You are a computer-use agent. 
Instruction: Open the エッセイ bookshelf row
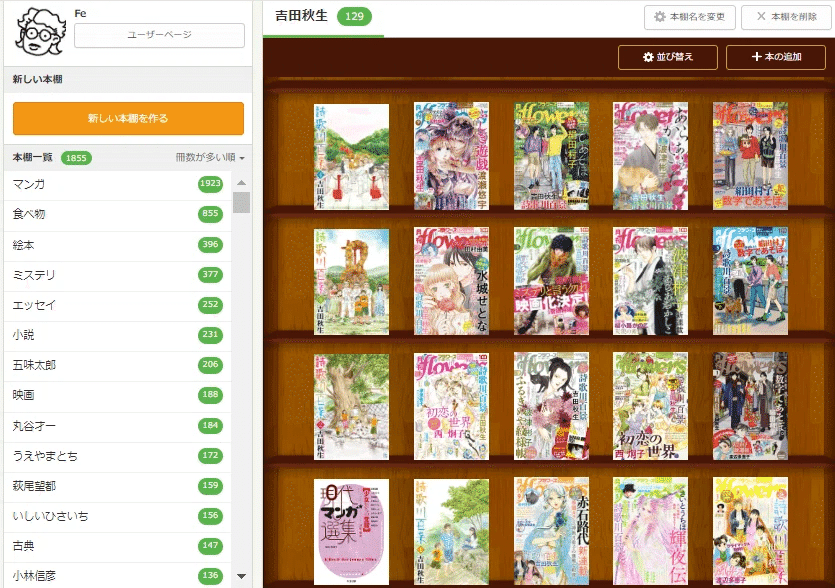(118, 305)
